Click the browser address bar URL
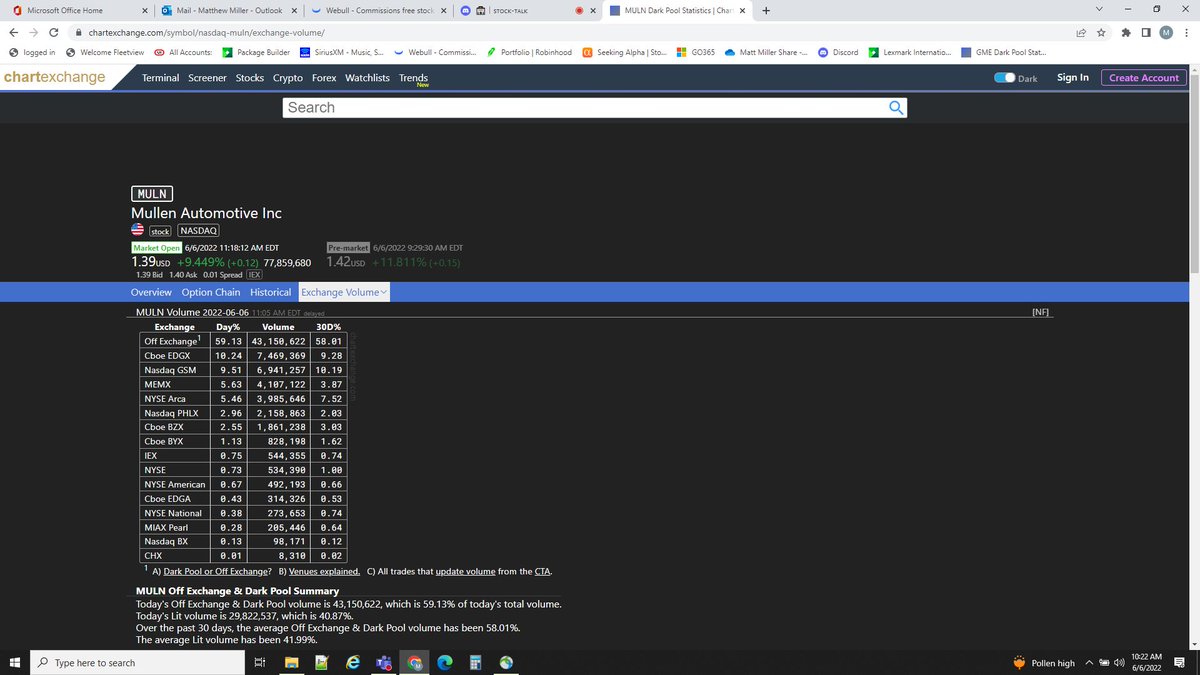Viewport: 1200px width, 675px height. tap(208, 33)
